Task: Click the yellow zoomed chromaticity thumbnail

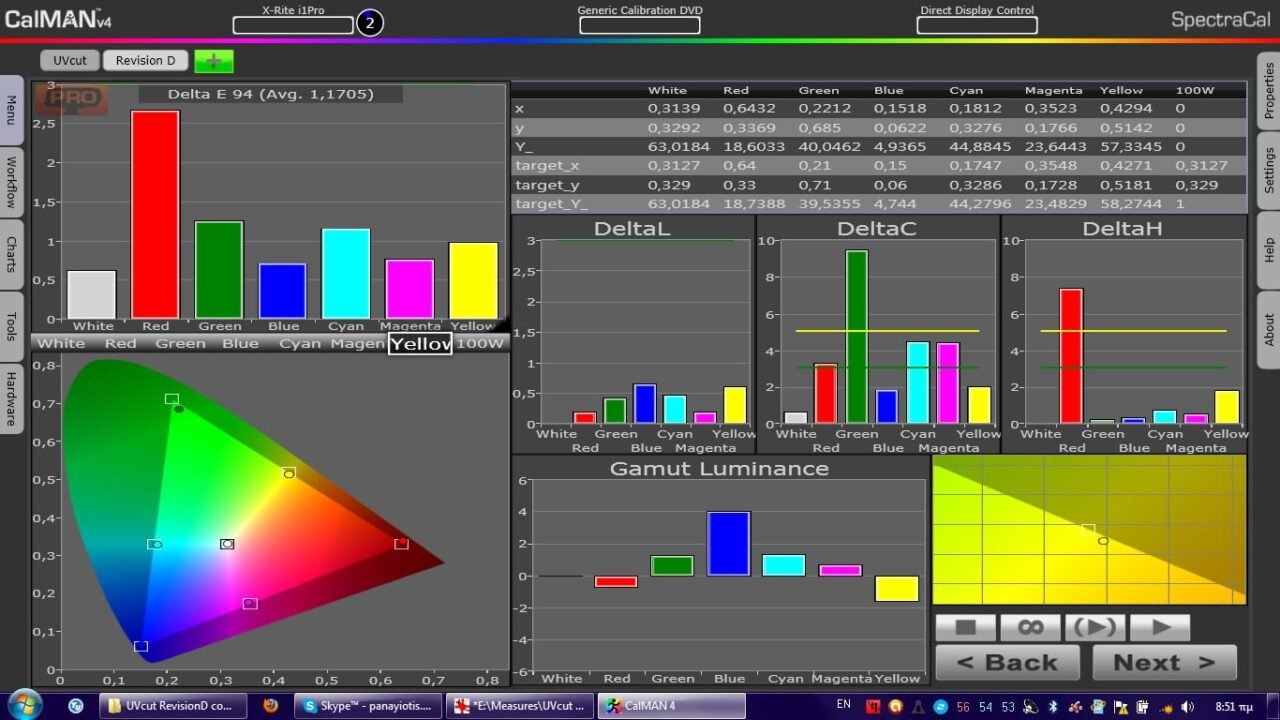Action: (x=1089, y=530)
